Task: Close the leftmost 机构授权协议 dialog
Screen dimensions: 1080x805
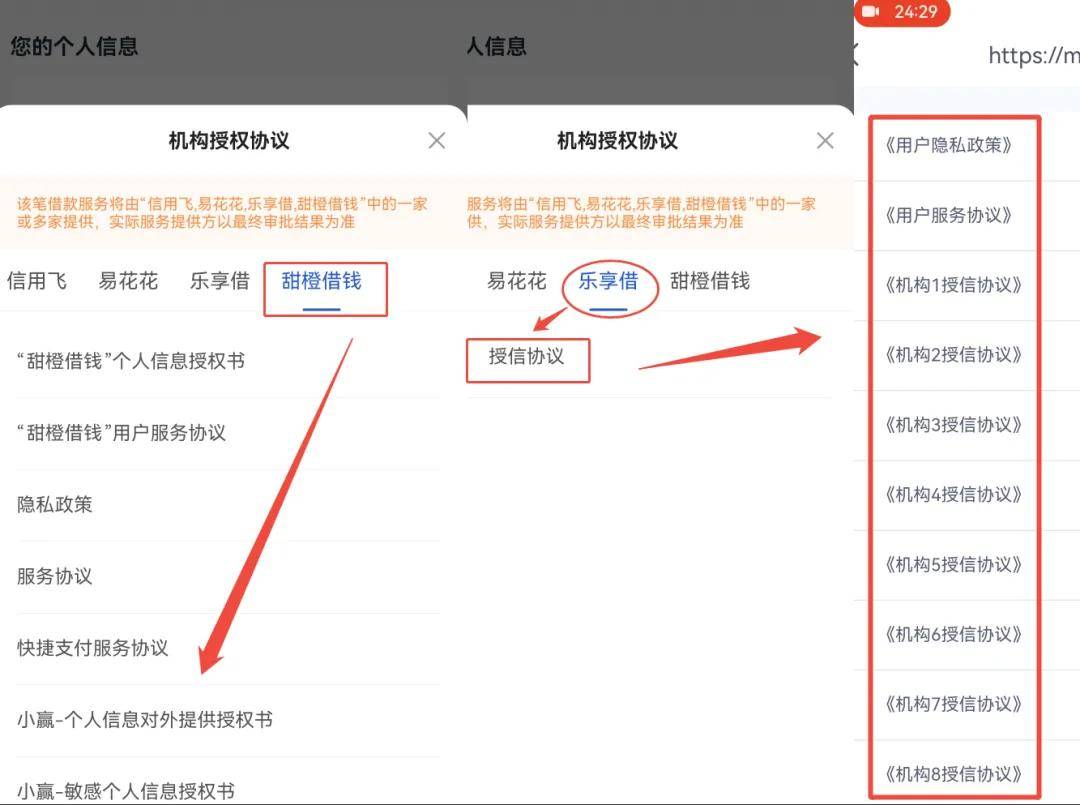Action: coord(436,140)
